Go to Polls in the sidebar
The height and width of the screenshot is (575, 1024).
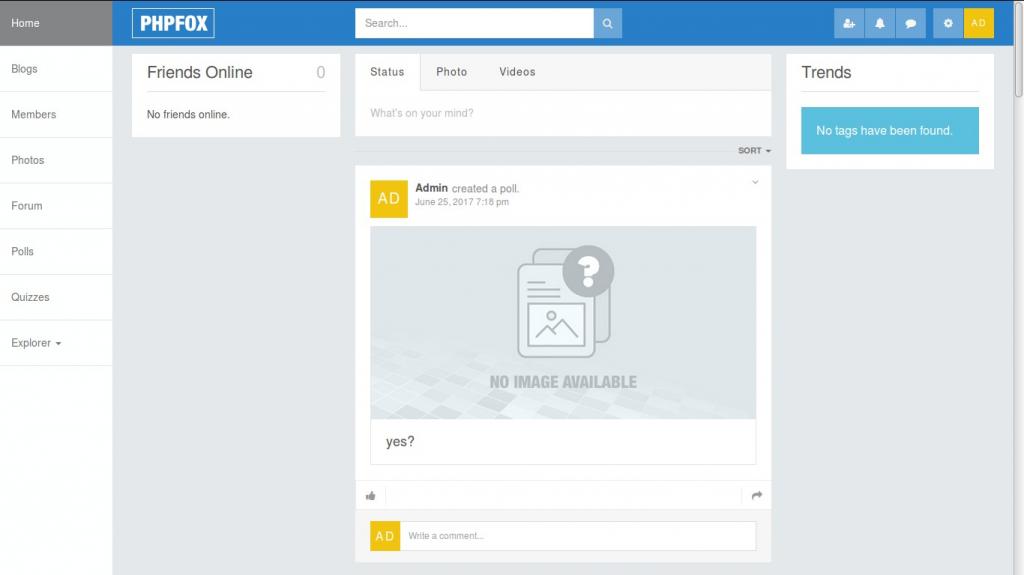click(22, 252)
